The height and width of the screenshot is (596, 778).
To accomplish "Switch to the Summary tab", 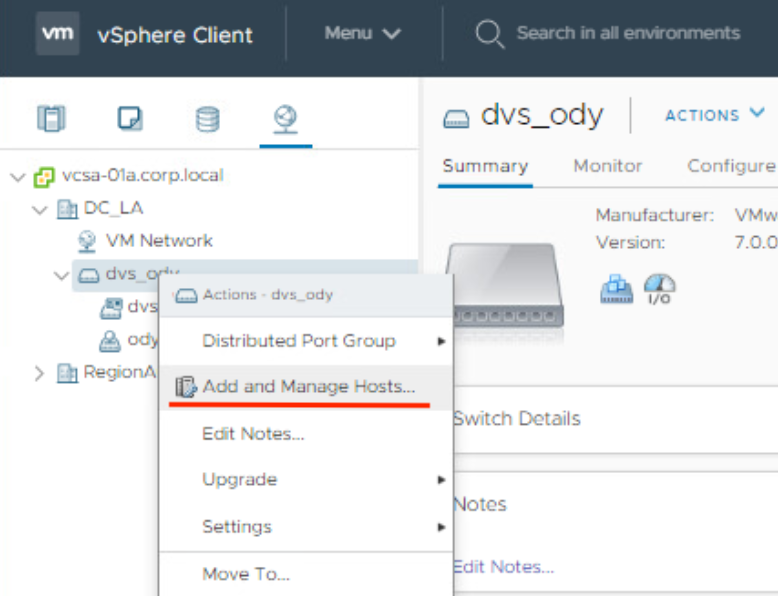I will coord(485,166).
